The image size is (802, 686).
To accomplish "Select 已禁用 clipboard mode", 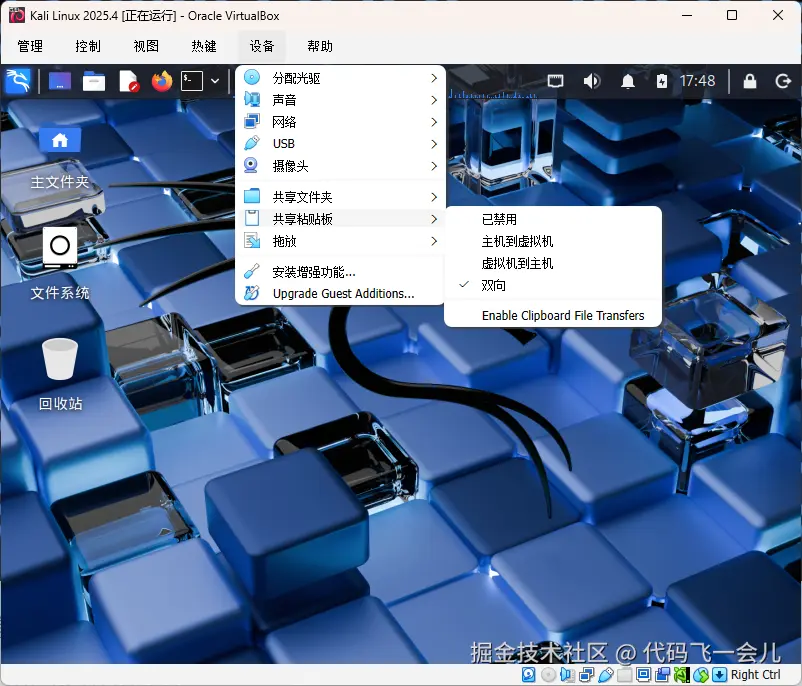I will (553, 219).
